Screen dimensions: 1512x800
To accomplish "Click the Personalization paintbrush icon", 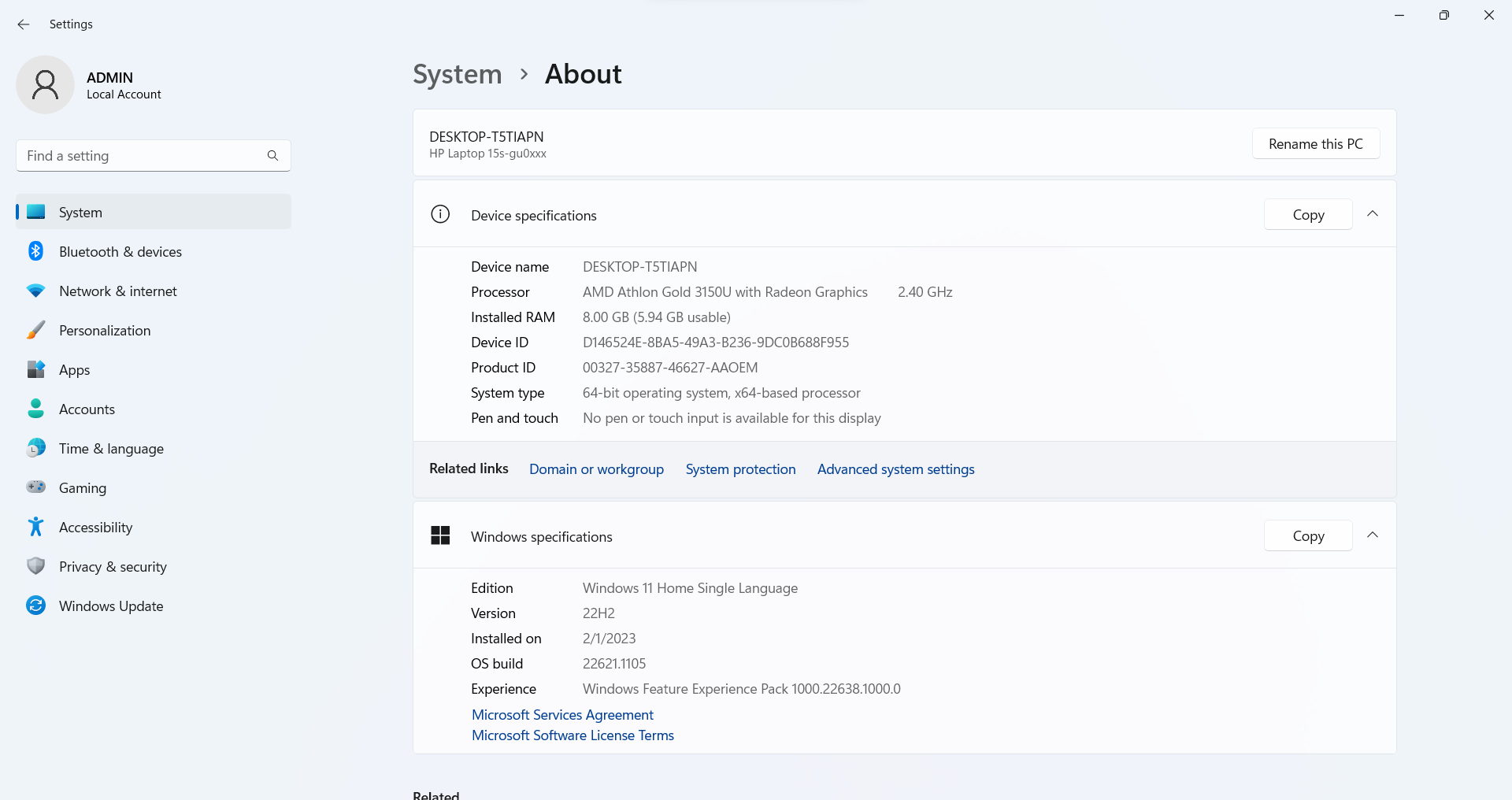I will (35, 330).
